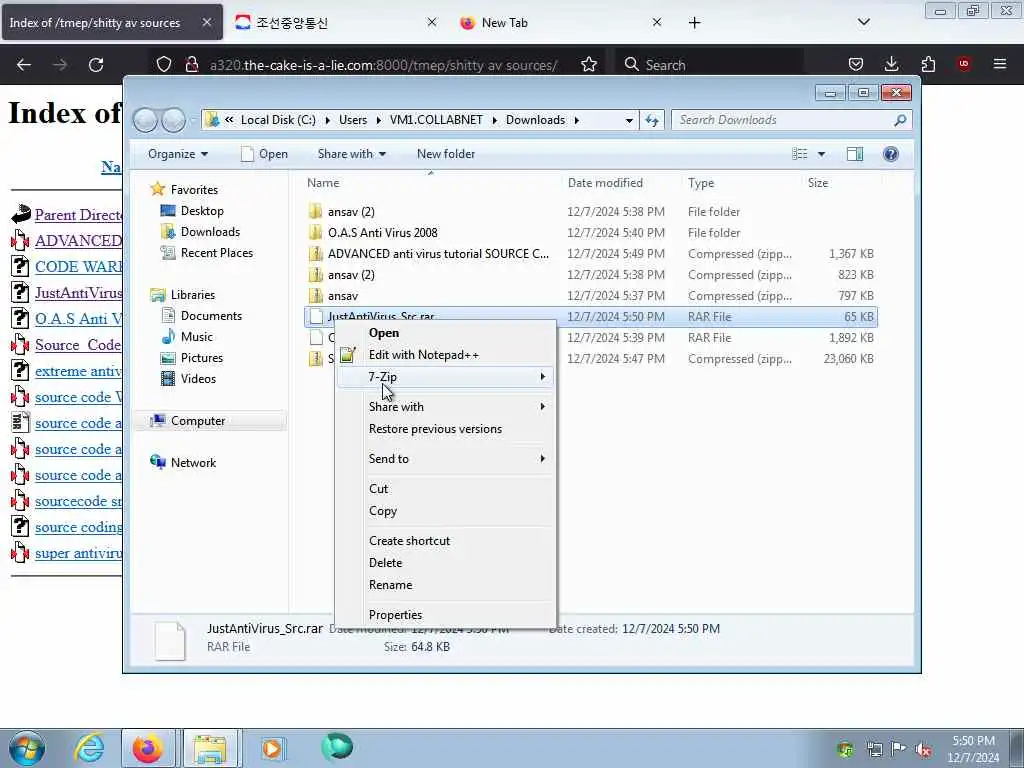Image resolution: width=1024 pixels, height=768 pixels.
Task: Open Share with toolbar dropdown
Action: pos(351,154)
